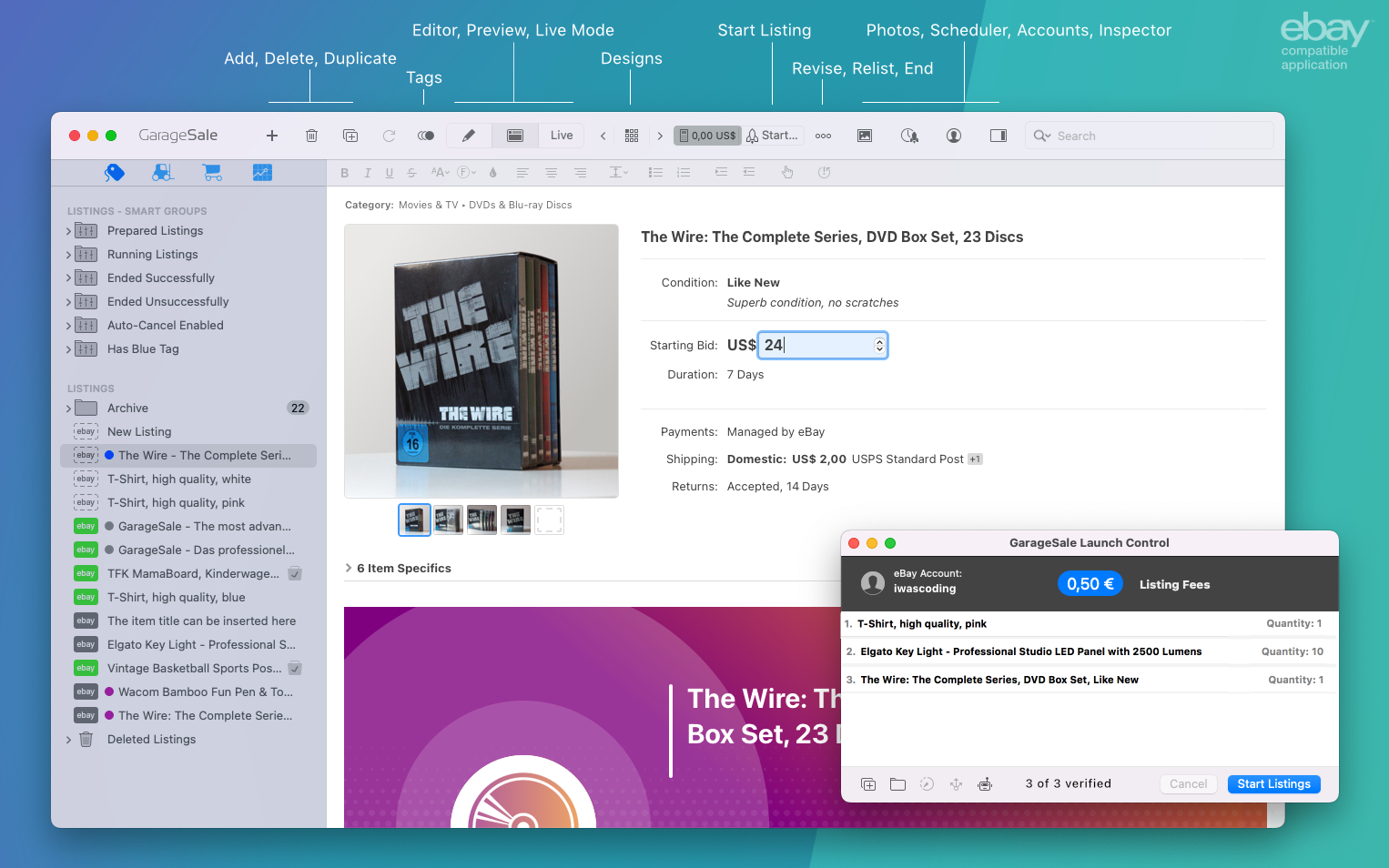The image size is (1389, 868).
Task: Duplicate the listing using the toolbar icon
Action: (x=350, y=135)
